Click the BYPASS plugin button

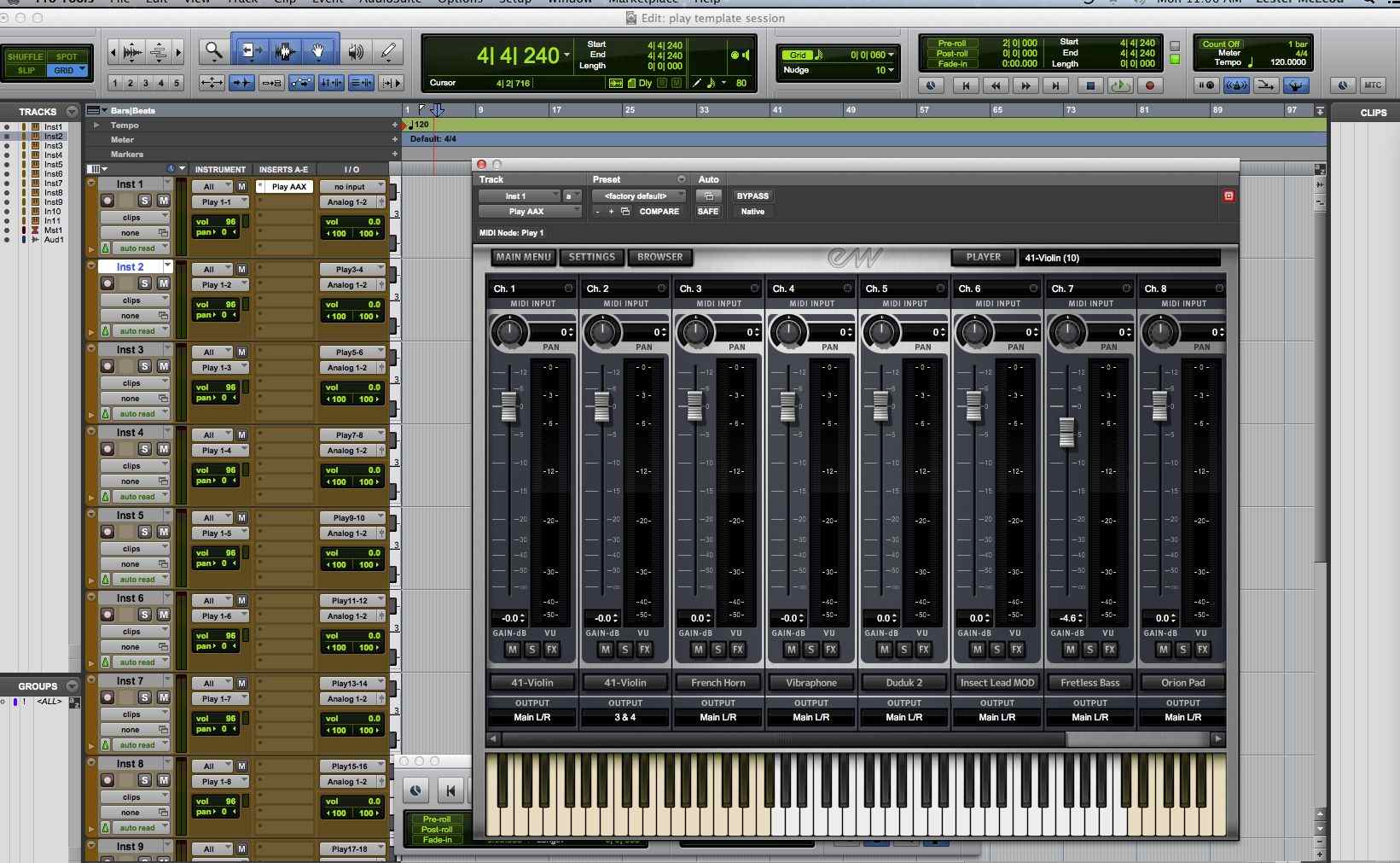(x=752, y=196)
